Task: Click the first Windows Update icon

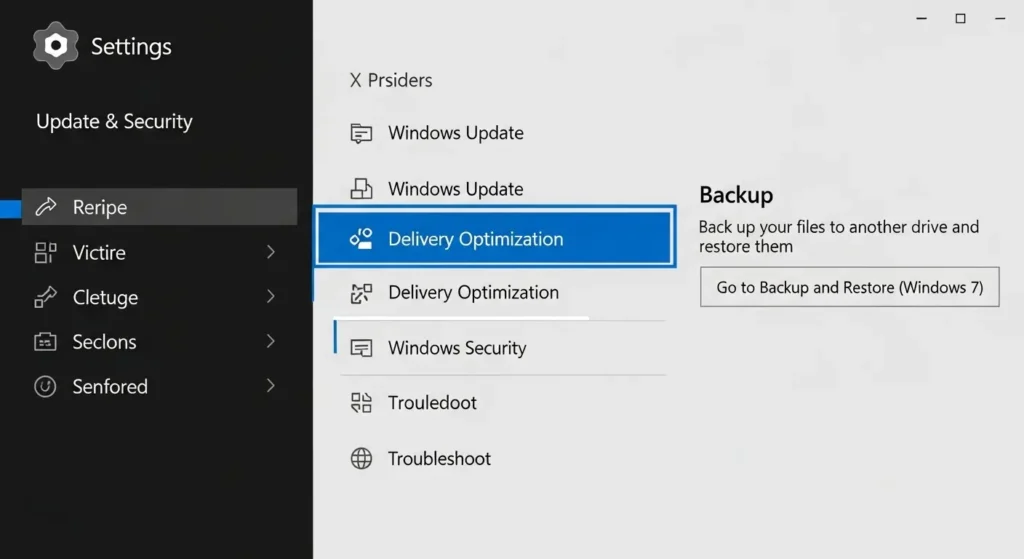Action: click(361, 133)
